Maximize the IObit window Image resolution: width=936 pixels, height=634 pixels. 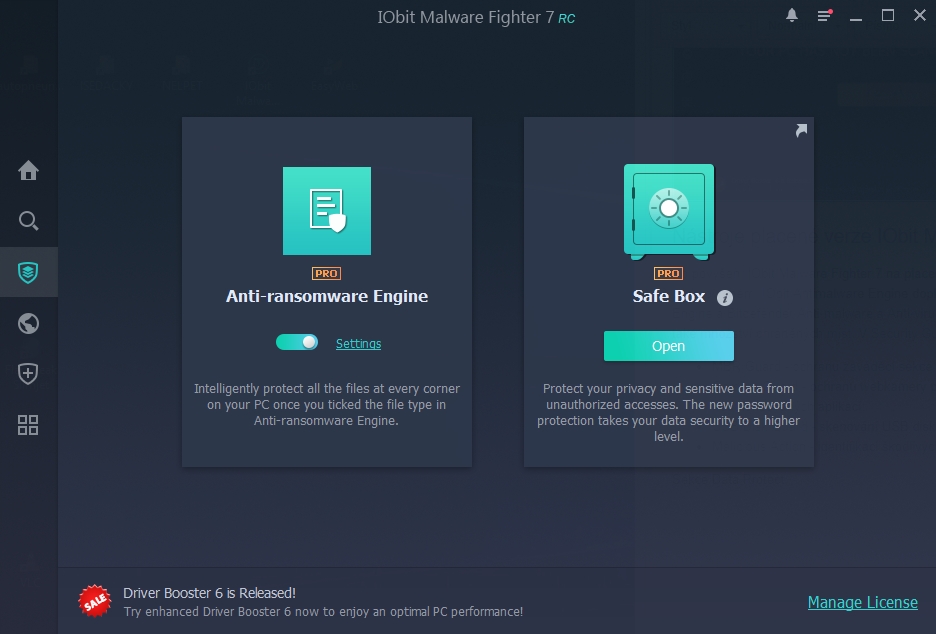point(888,16)
